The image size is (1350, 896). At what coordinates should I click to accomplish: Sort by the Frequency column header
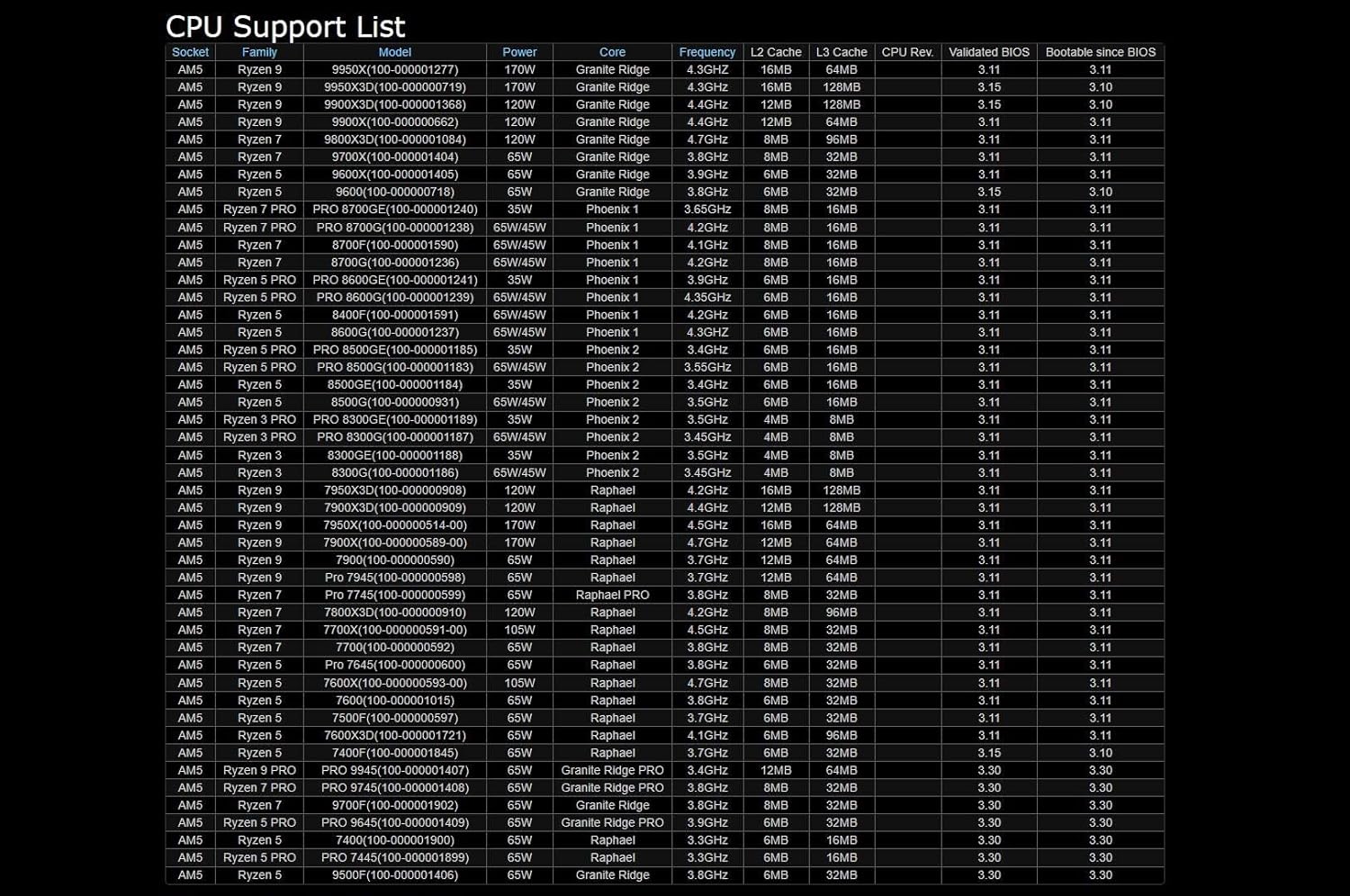(707, 52)
